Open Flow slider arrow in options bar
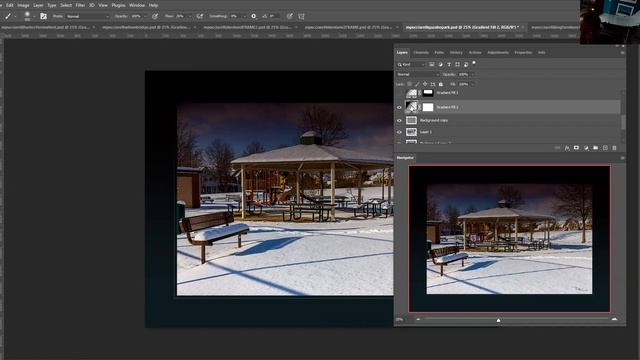 point(190,16)
